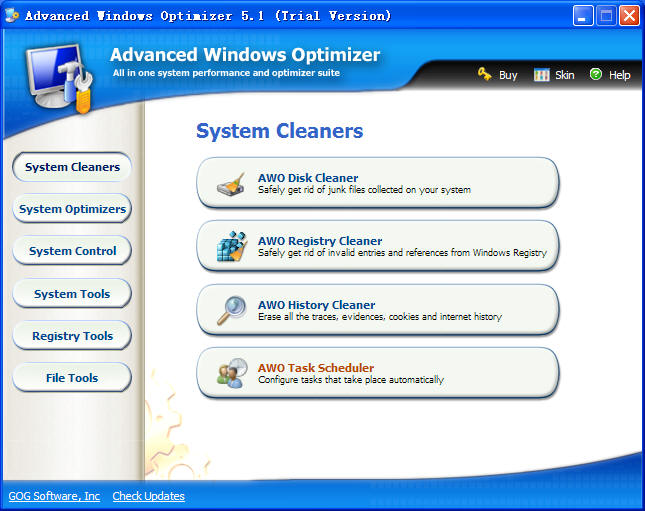Select the System Control category

point(72,251)
